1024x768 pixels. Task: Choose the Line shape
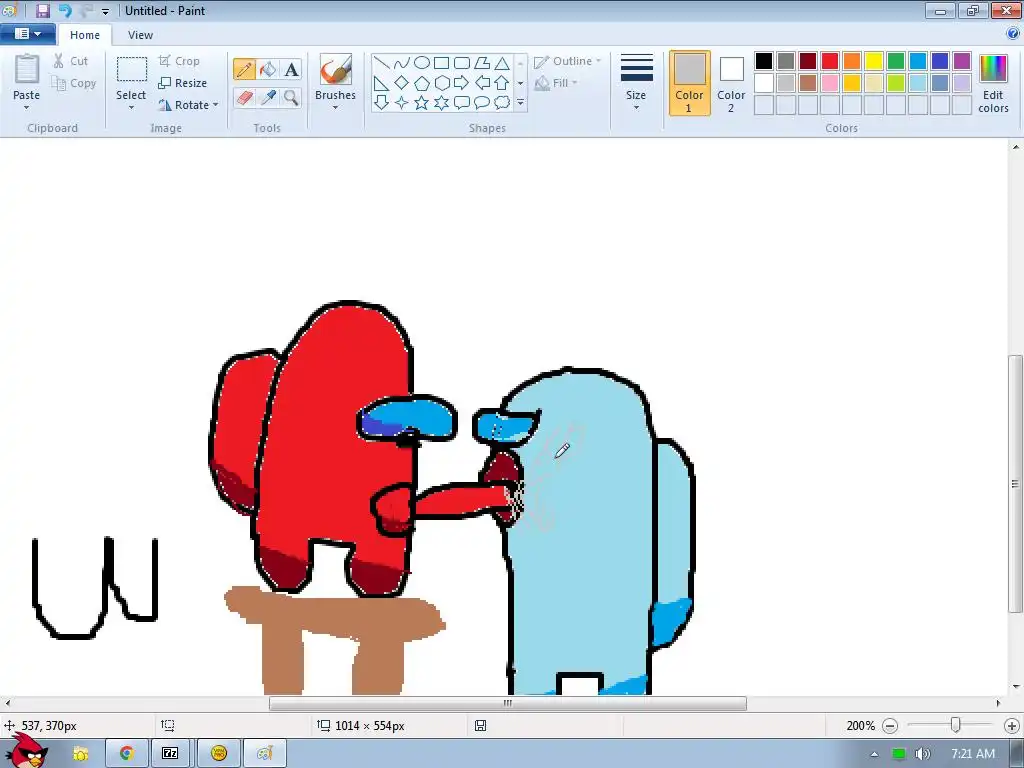(382, 63)
